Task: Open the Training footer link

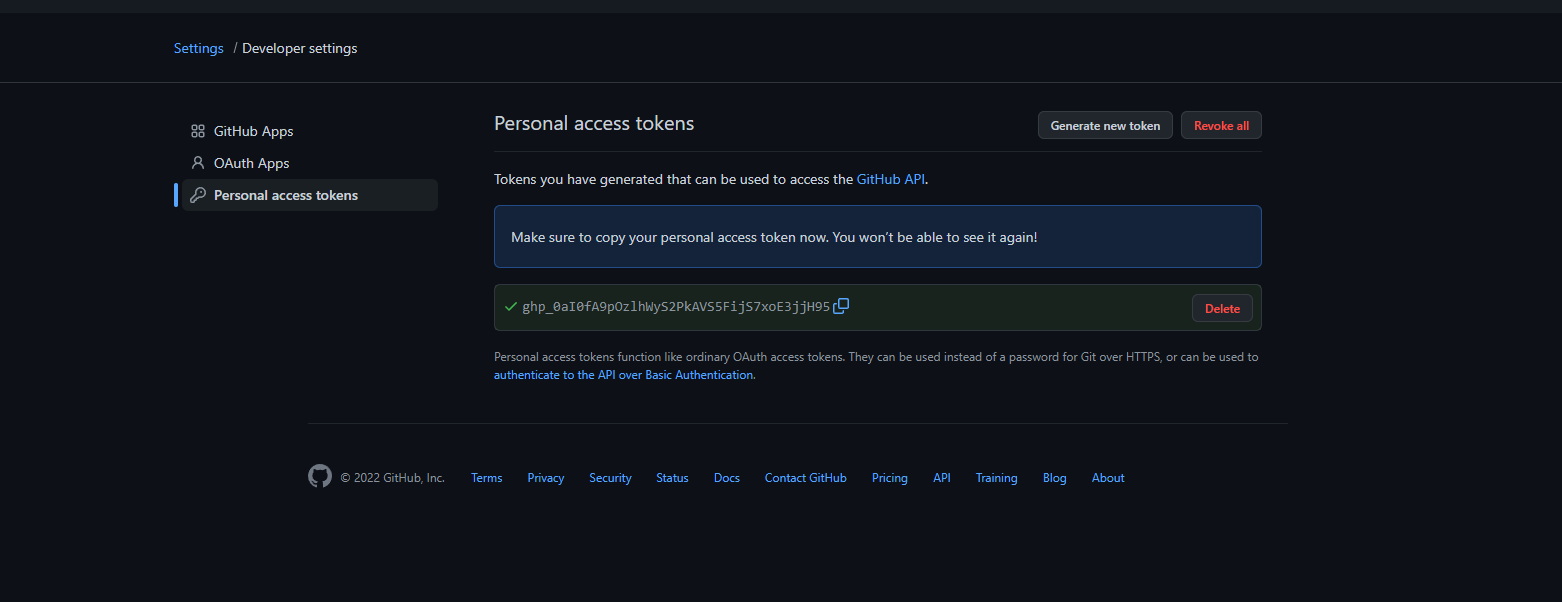Action: click(x=997, y=478)
